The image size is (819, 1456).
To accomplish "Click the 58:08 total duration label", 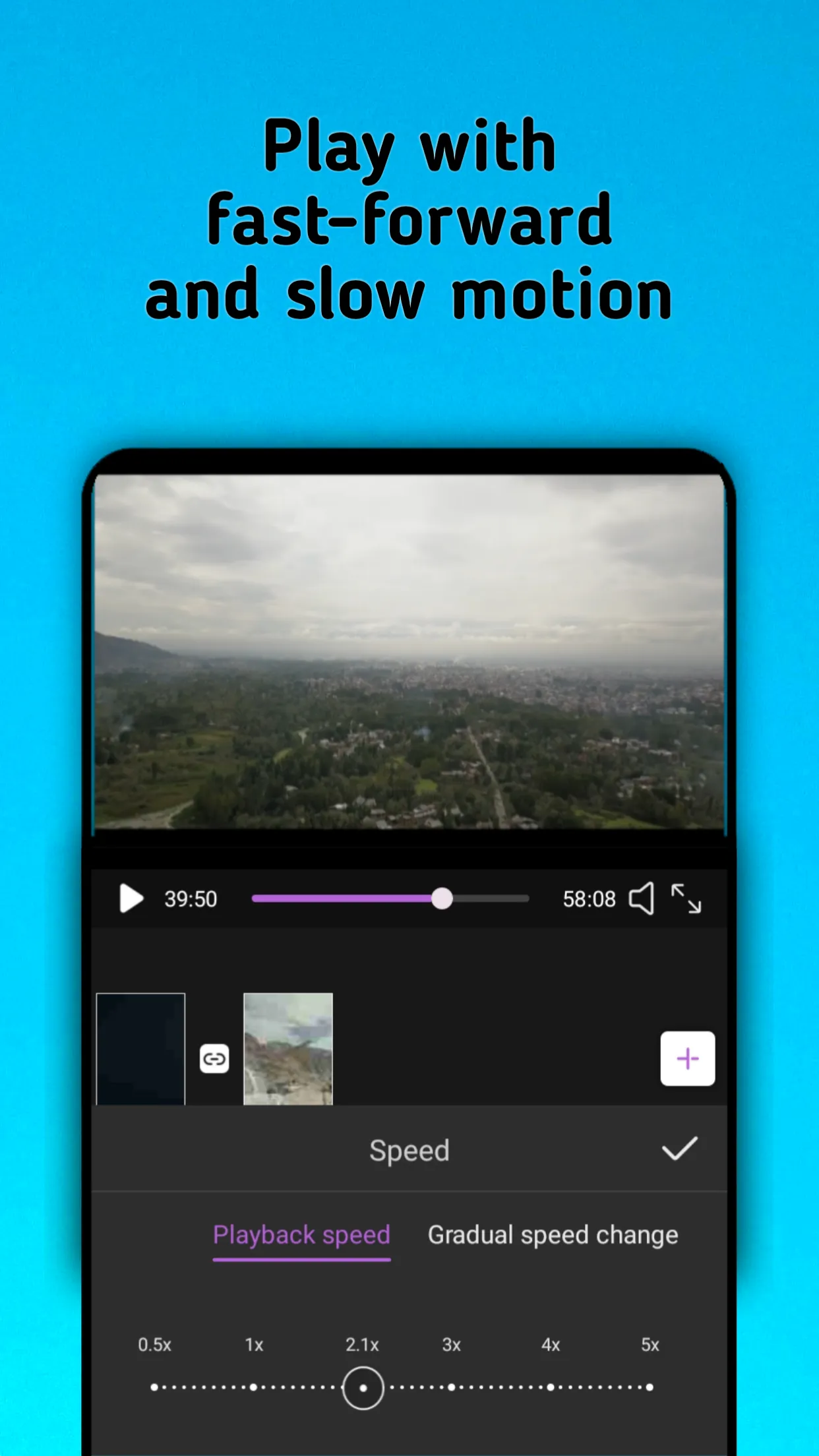I will (589, 899).
